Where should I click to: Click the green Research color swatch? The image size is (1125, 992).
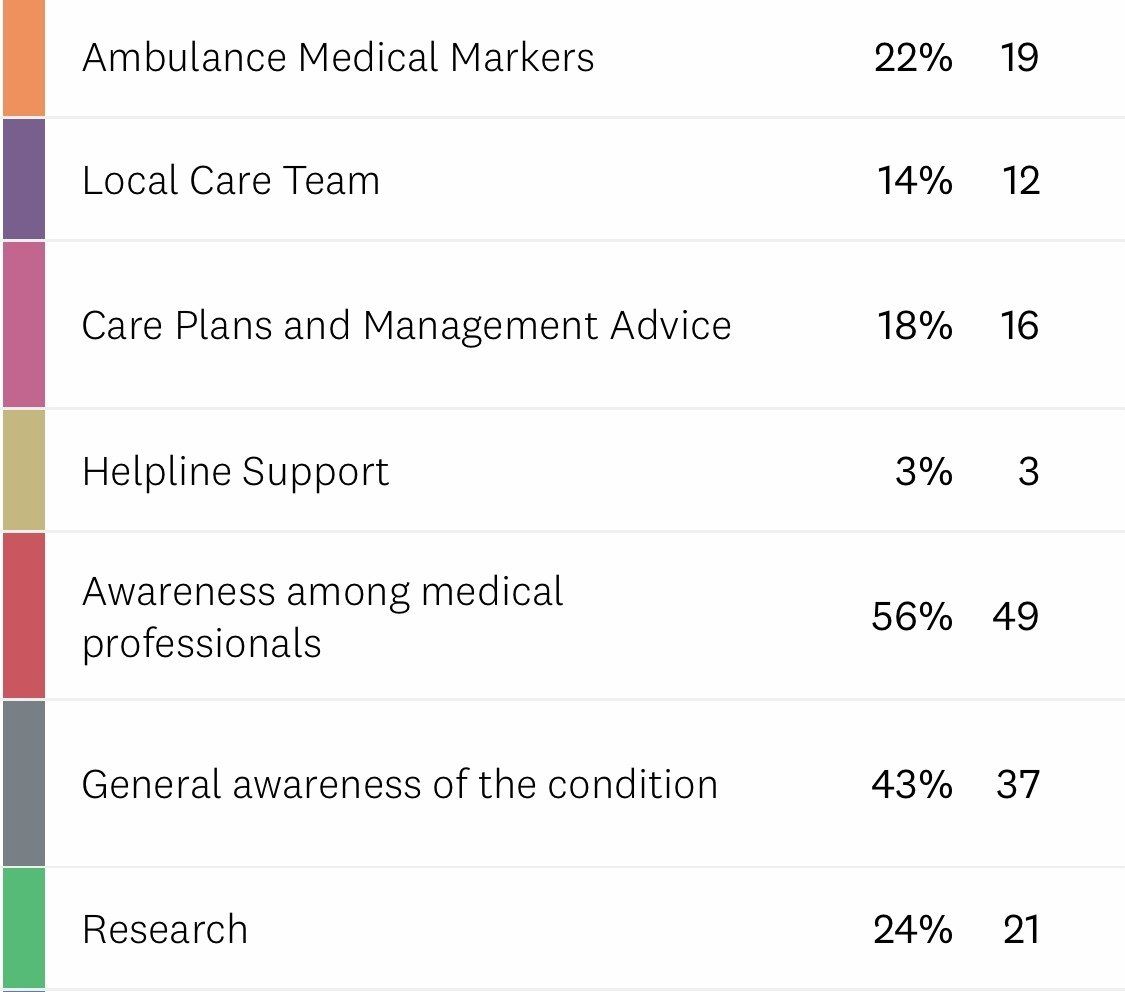23,928
